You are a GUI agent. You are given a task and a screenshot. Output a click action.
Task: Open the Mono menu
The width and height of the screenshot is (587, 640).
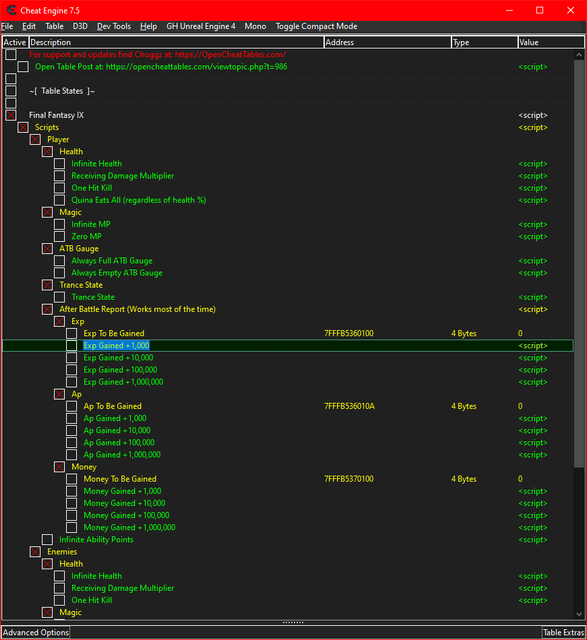click(255, 27)
